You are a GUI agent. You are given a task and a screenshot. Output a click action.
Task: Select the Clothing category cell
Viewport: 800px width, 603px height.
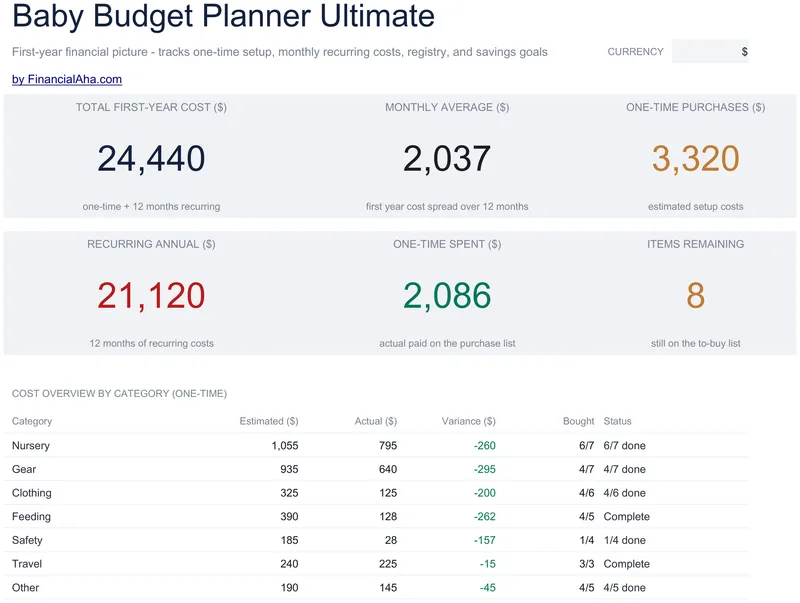[32, 493]
